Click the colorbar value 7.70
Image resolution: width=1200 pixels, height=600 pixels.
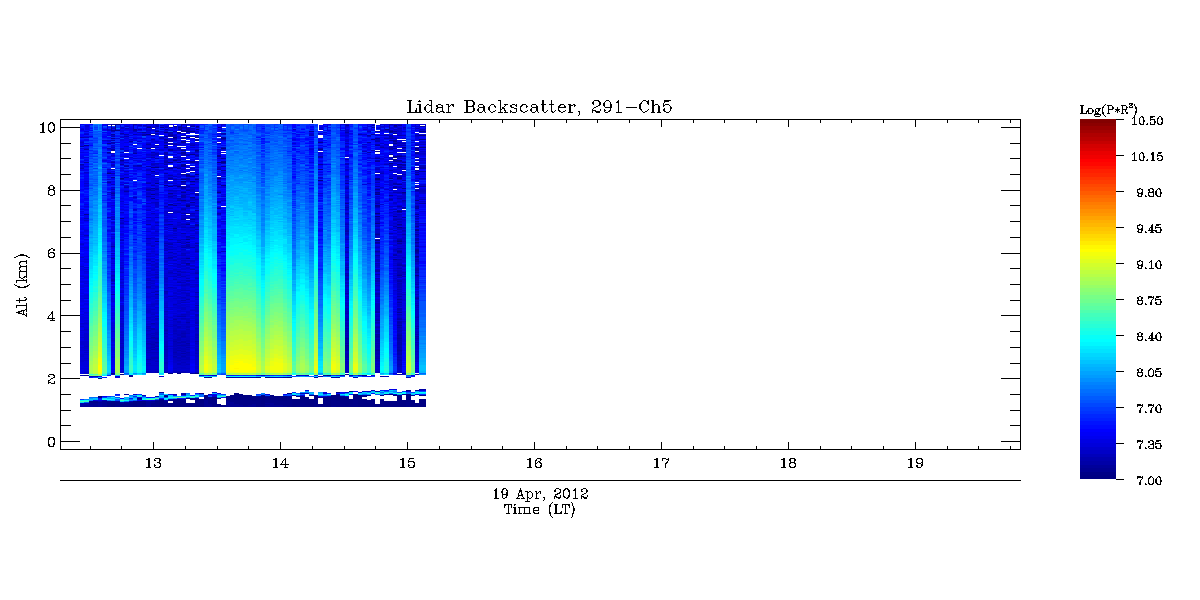[1149, 409]
